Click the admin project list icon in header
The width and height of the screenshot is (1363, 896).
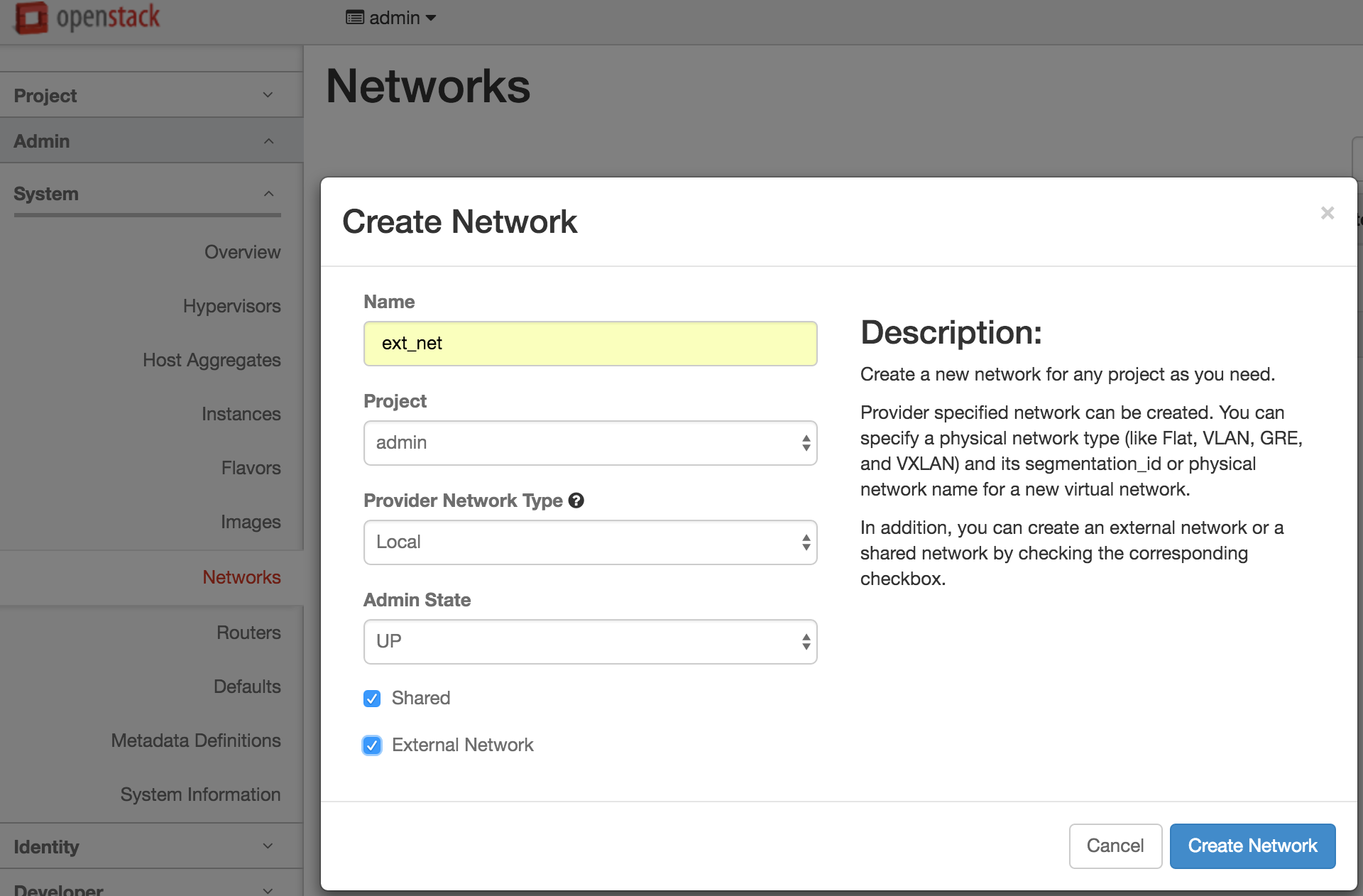pos(354,18)
